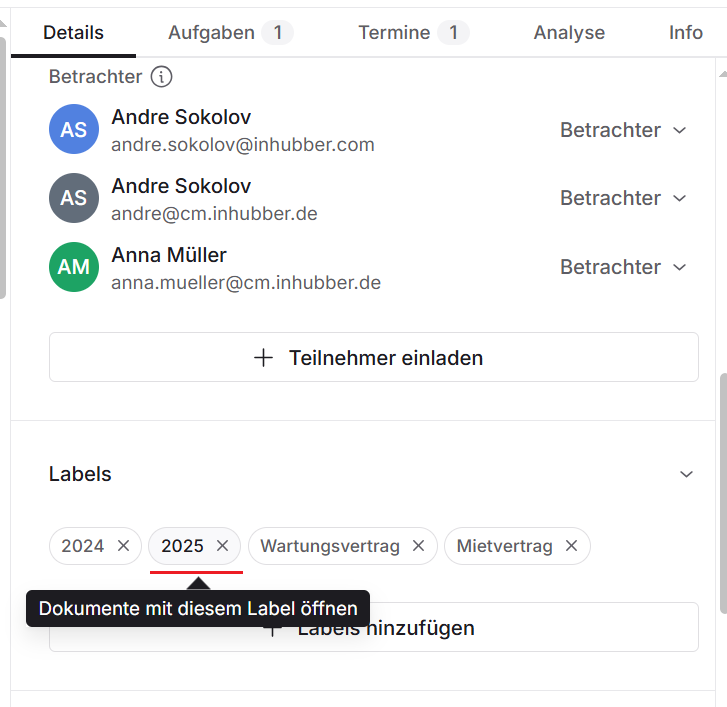This screenshot has height=707, width=727.
Task: Switch to the Aufgaben tab
Action: tap(230, 33)
